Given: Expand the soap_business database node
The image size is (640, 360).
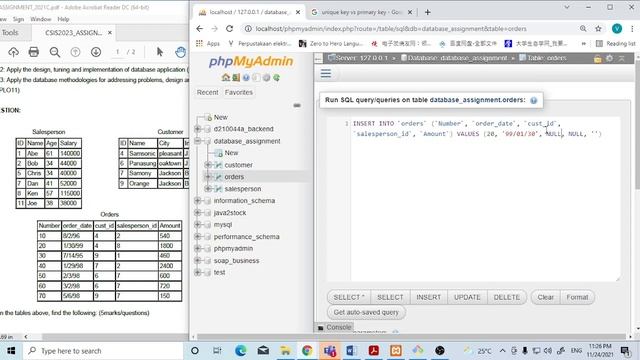Looking at the screenshot, I should [198, 260].
